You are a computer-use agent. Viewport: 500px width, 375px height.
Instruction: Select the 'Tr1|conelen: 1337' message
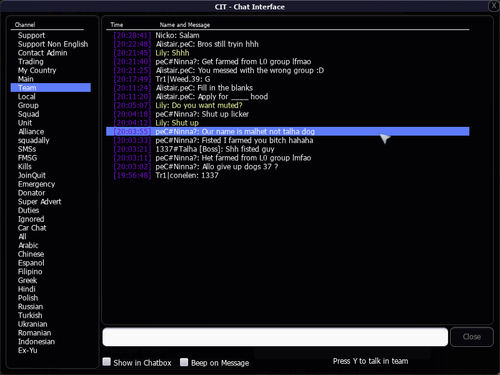288,175
